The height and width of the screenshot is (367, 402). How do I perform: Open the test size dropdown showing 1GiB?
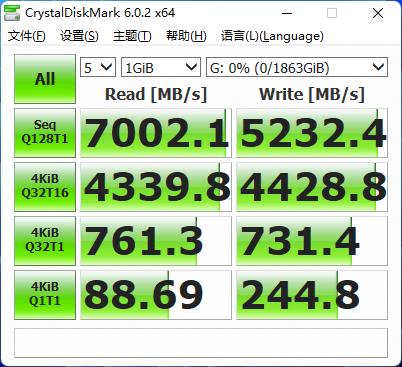[x=161, y=67]
